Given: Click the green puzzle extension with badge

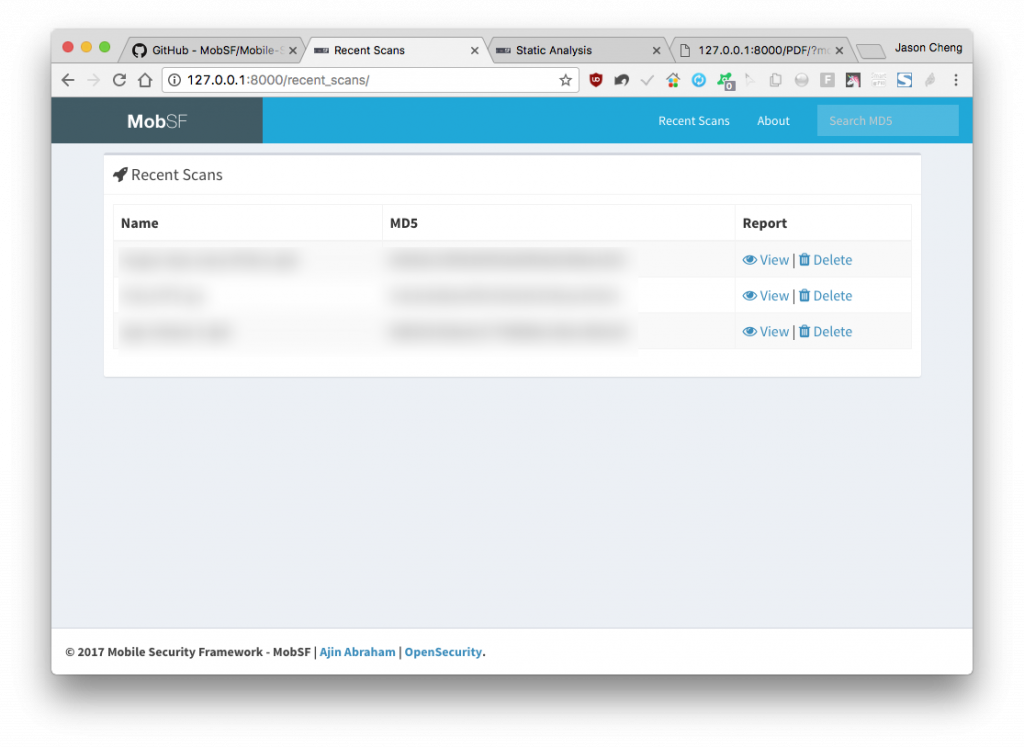Looking at the screenshot, I should [x=726, y=81].
